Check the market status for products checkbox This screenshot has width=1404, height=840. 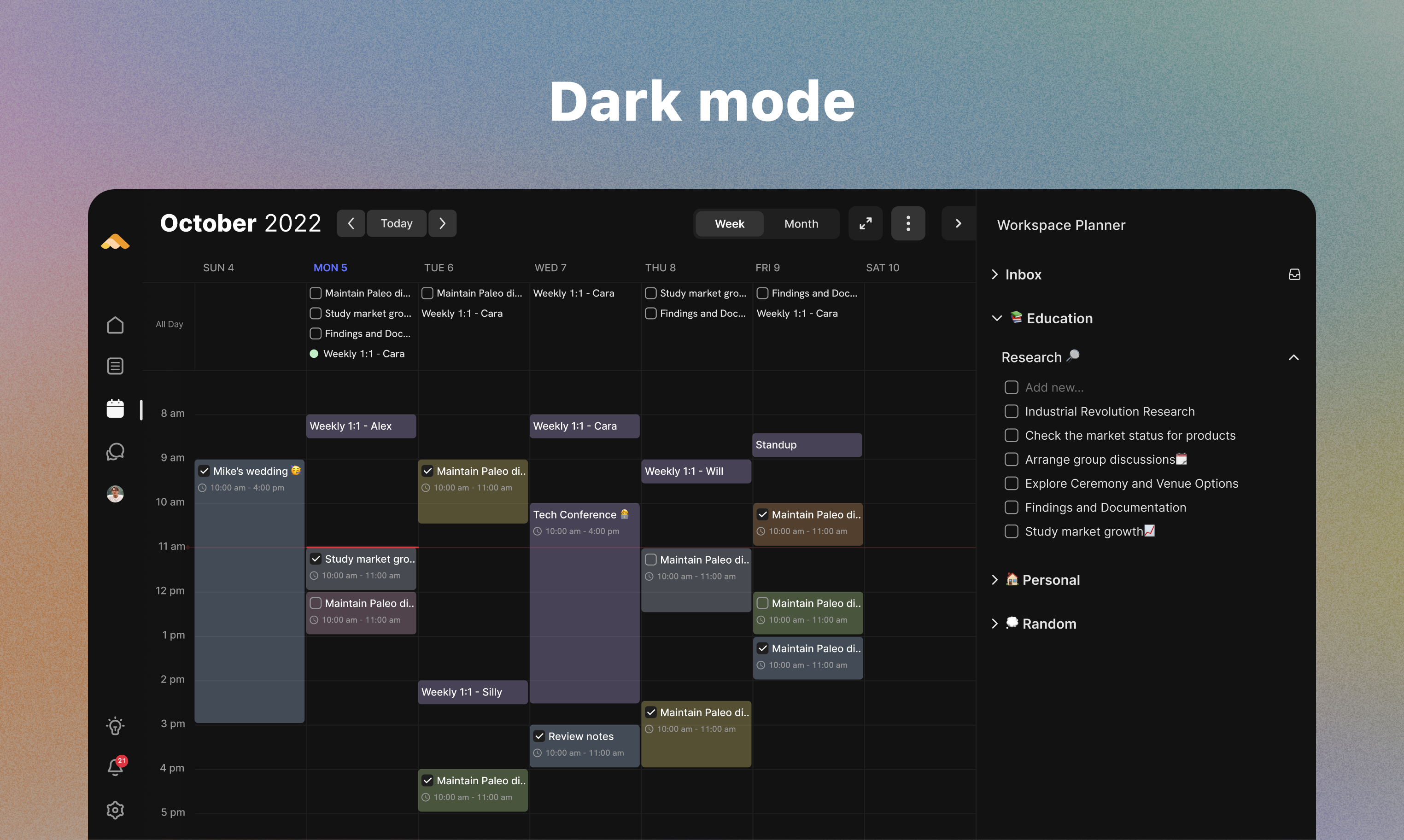[1011, 435]
